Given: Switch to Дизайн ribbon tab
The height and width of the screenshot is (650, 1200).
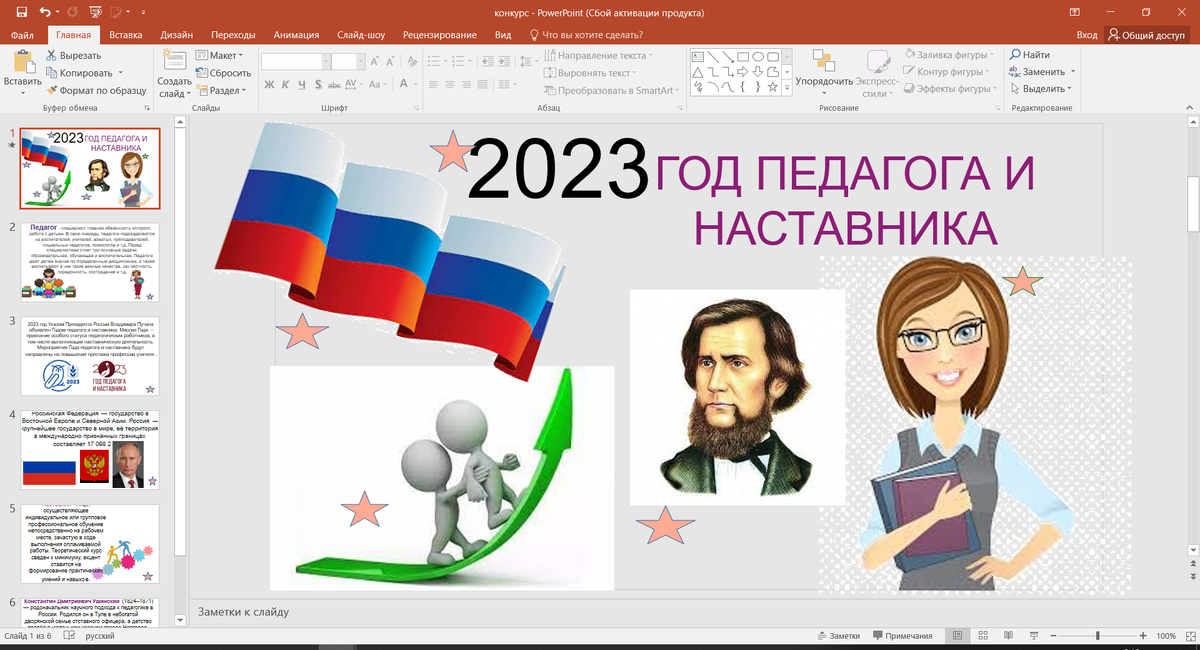Looking at the screenshot, I should (177, 35).
